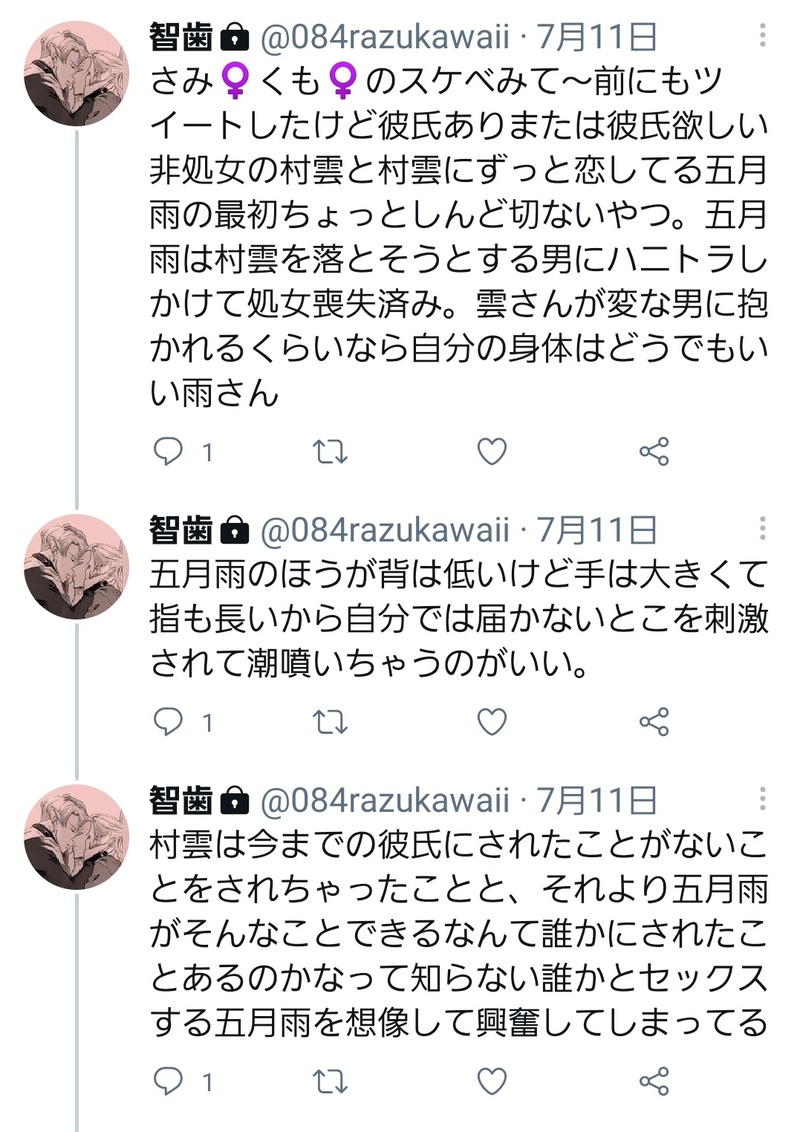Image resolution: width=800 pixels, height=1132 pixels.
Task: Share the second tweet
Action: (x=653, y=721)
